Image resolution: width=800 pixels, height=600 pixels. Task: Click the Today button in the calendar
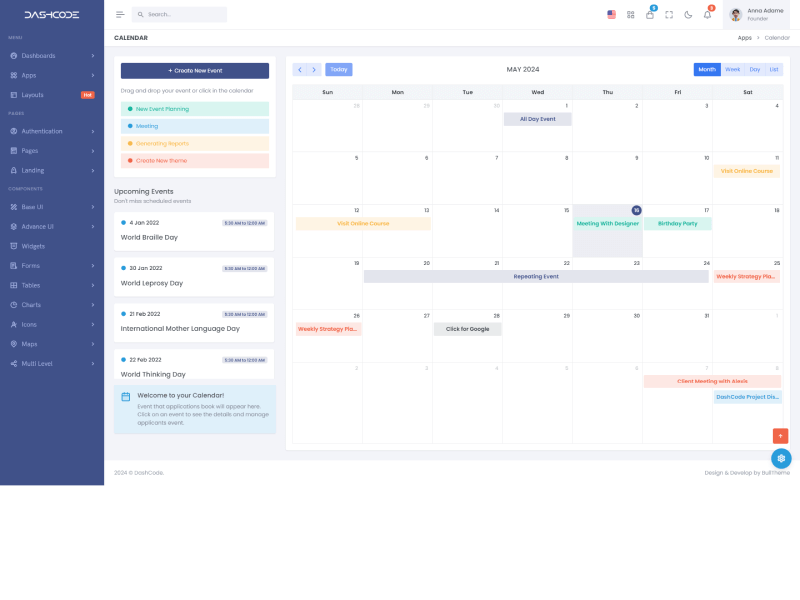point(338,69)
